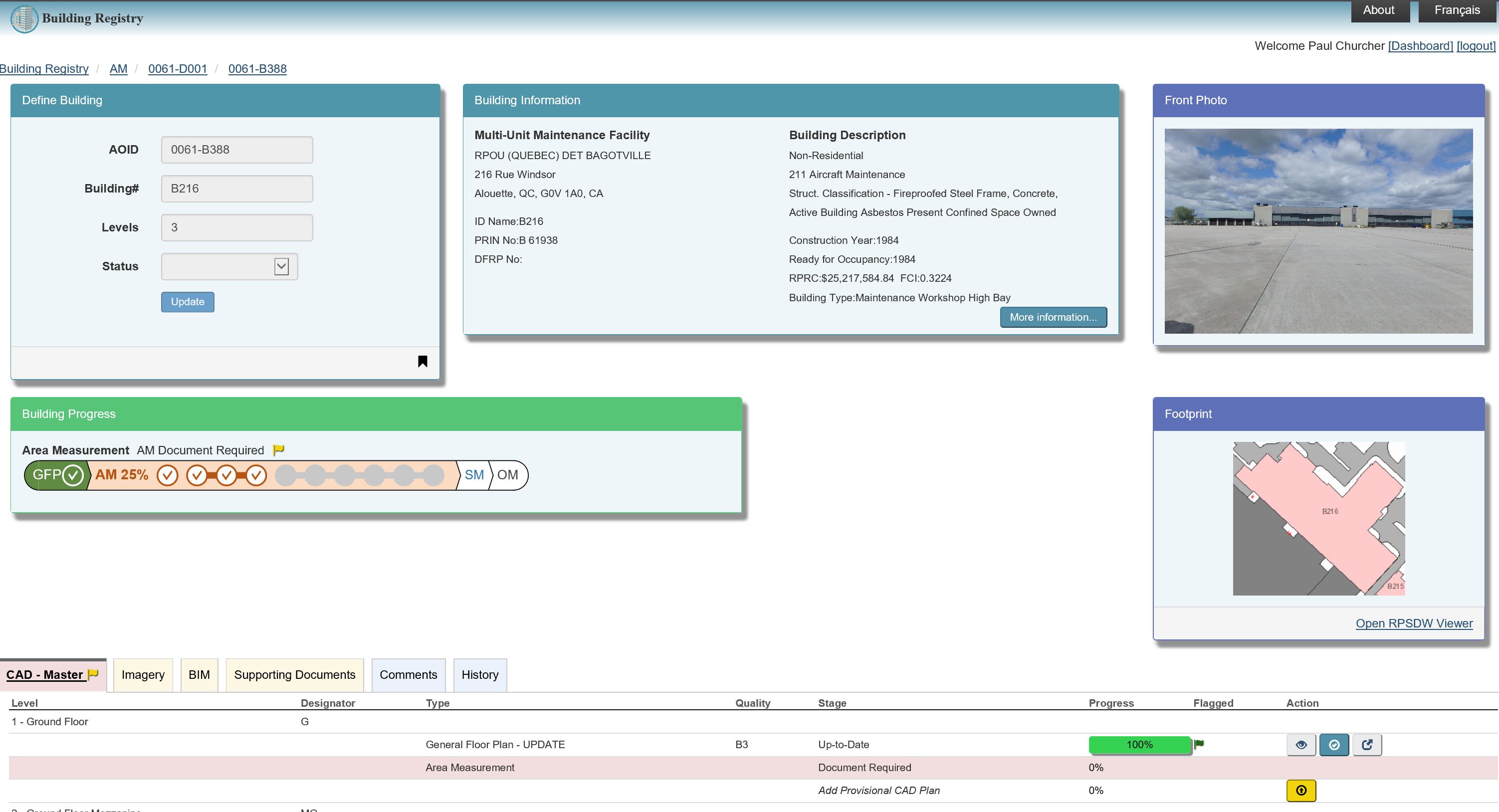Screen dimensions: 1499x812
Task: Click the front photo thumbnail of building
Action: [x=1318, y=231]
